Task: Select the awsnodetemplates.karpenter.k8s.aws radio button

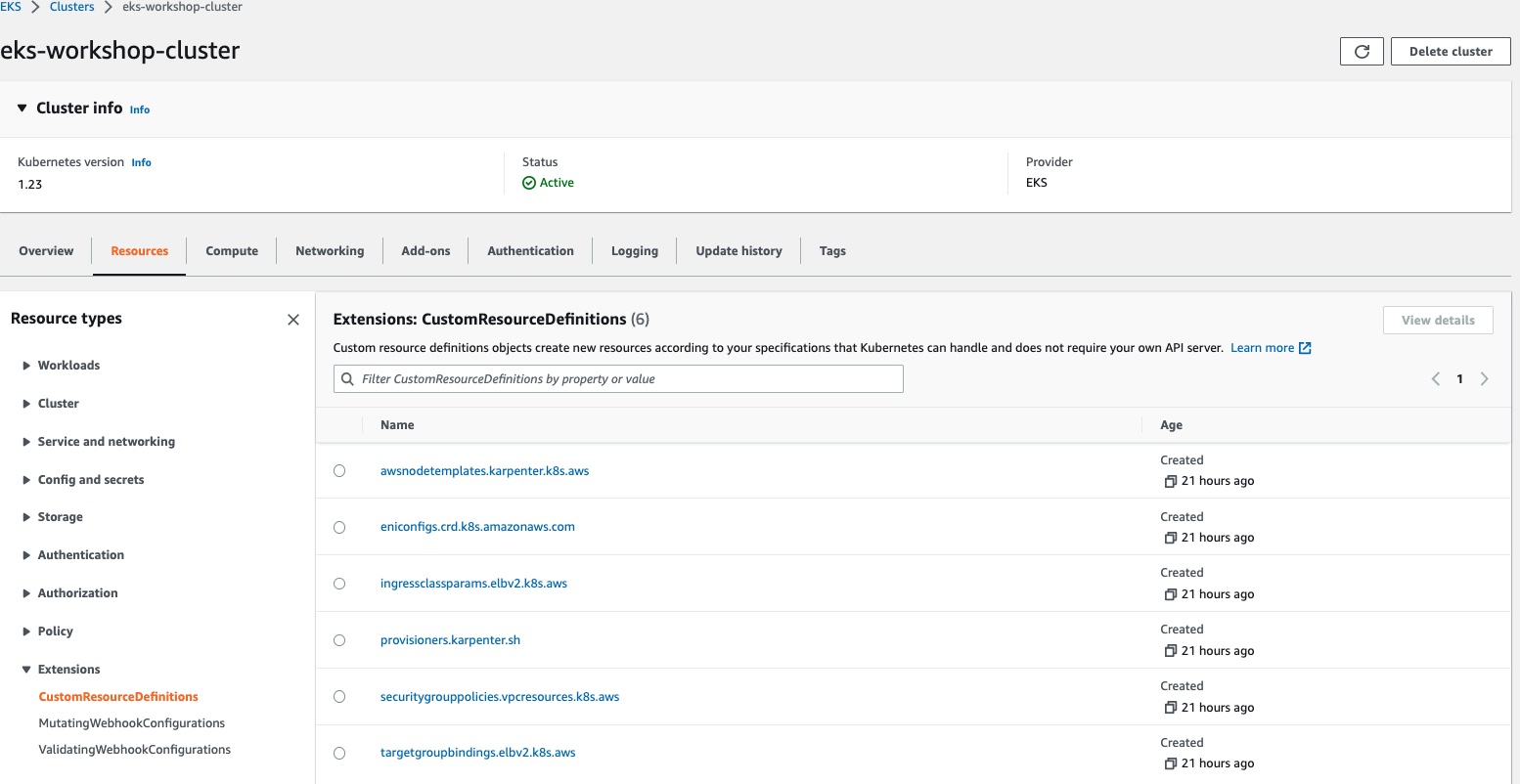Action: tap(339, 471)
